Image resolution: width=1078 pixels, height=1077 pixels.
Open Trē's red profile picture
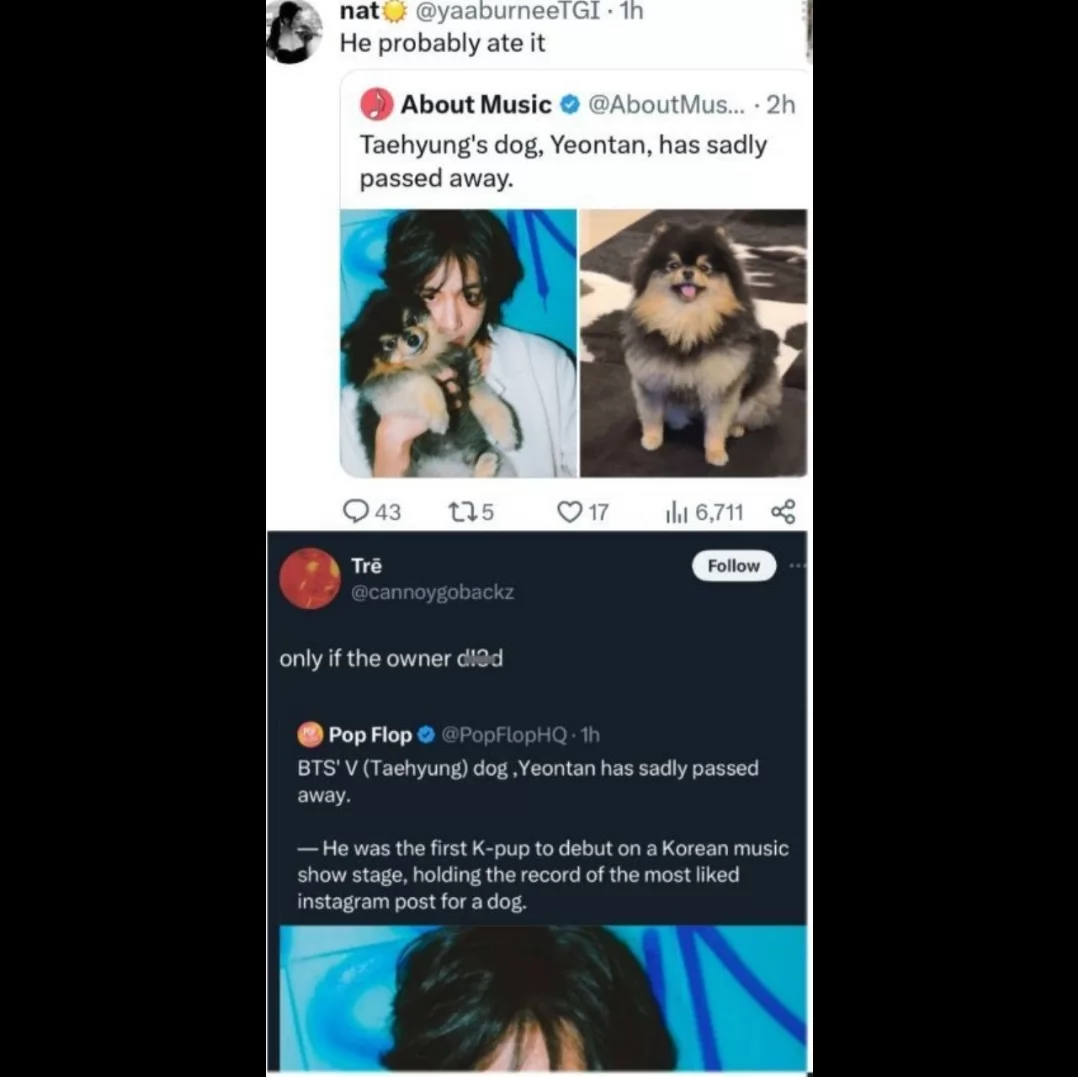pos(310,579)
